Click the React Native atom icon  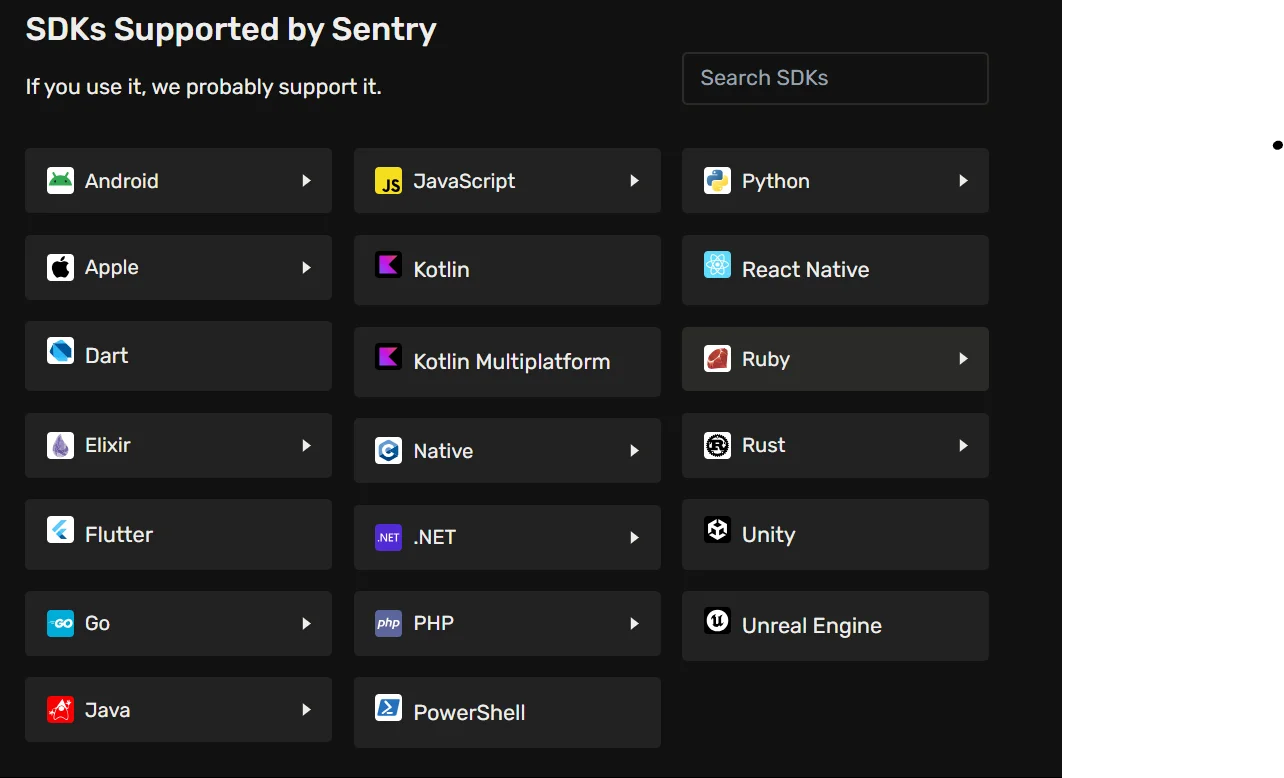coord(717,267)
